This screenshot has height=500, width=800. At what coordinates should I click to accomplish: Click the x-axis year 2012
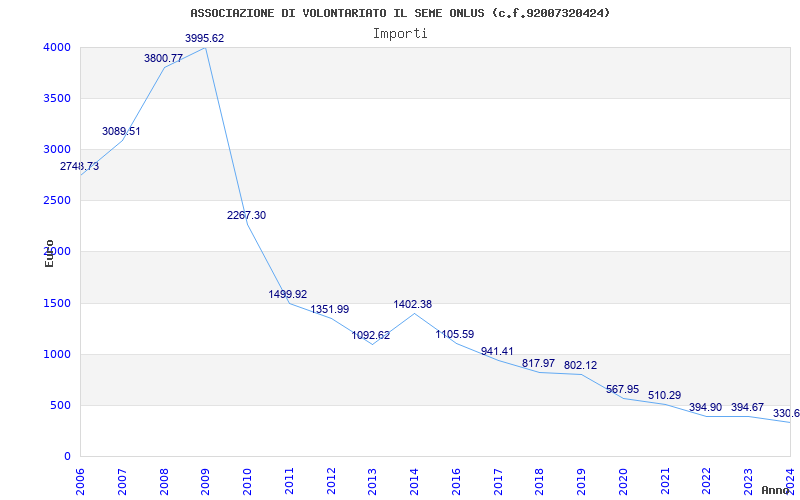click(331, 482)
